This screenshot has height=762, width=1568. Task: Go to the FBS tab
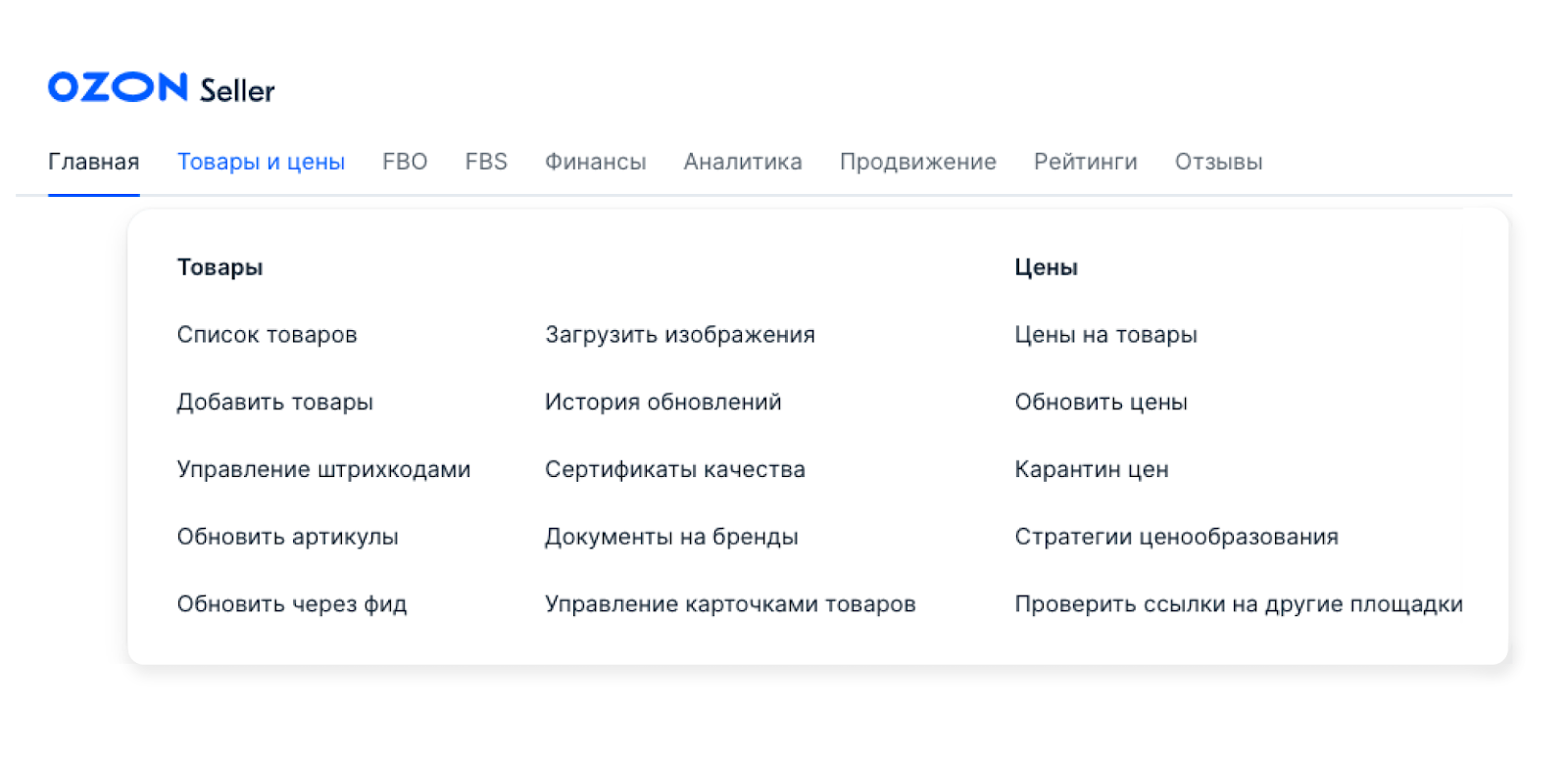[486, 162]
